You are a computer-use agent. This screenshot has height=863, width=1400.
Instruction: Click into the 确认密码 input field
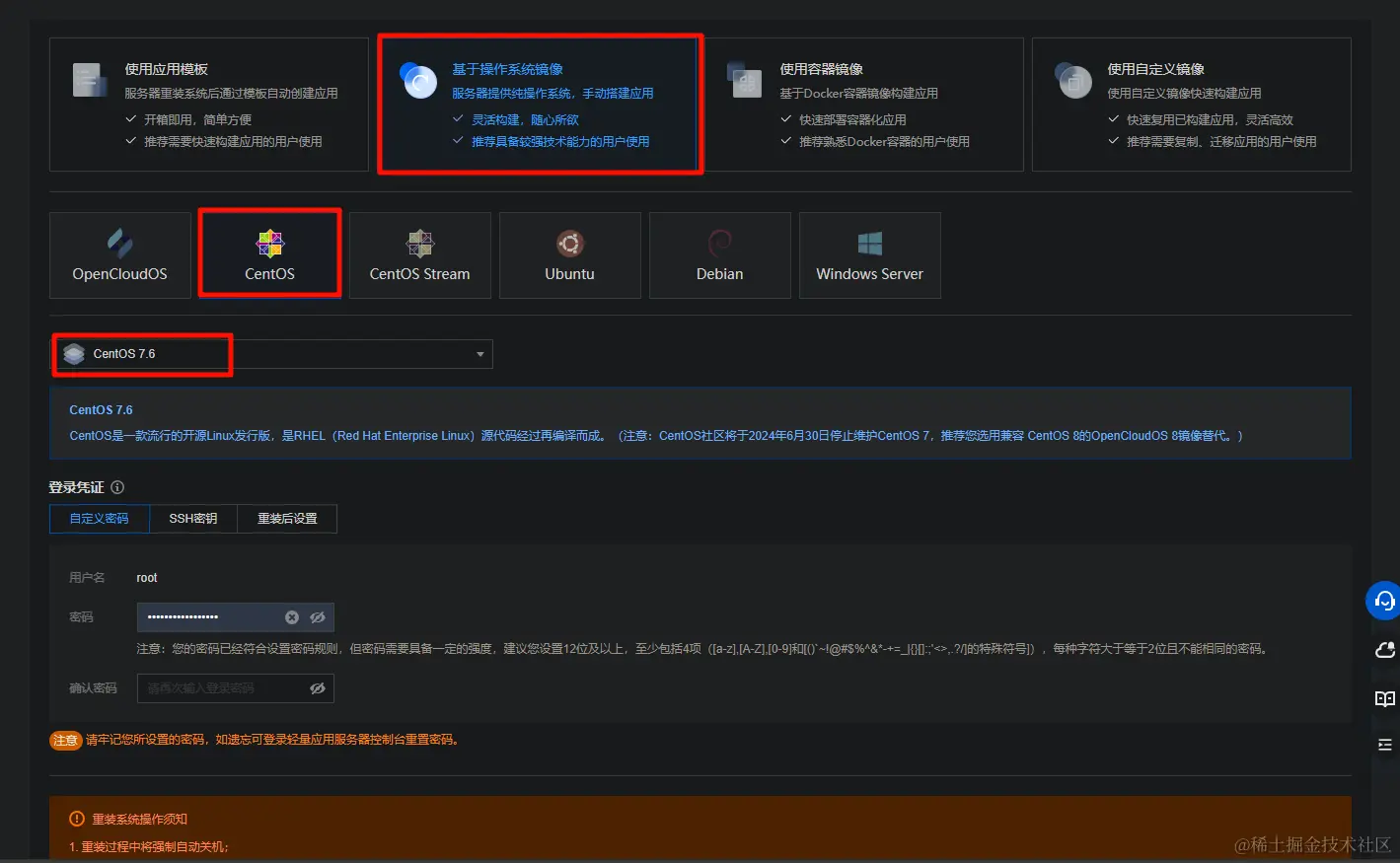pyautogui.click(x=236, y=688)
